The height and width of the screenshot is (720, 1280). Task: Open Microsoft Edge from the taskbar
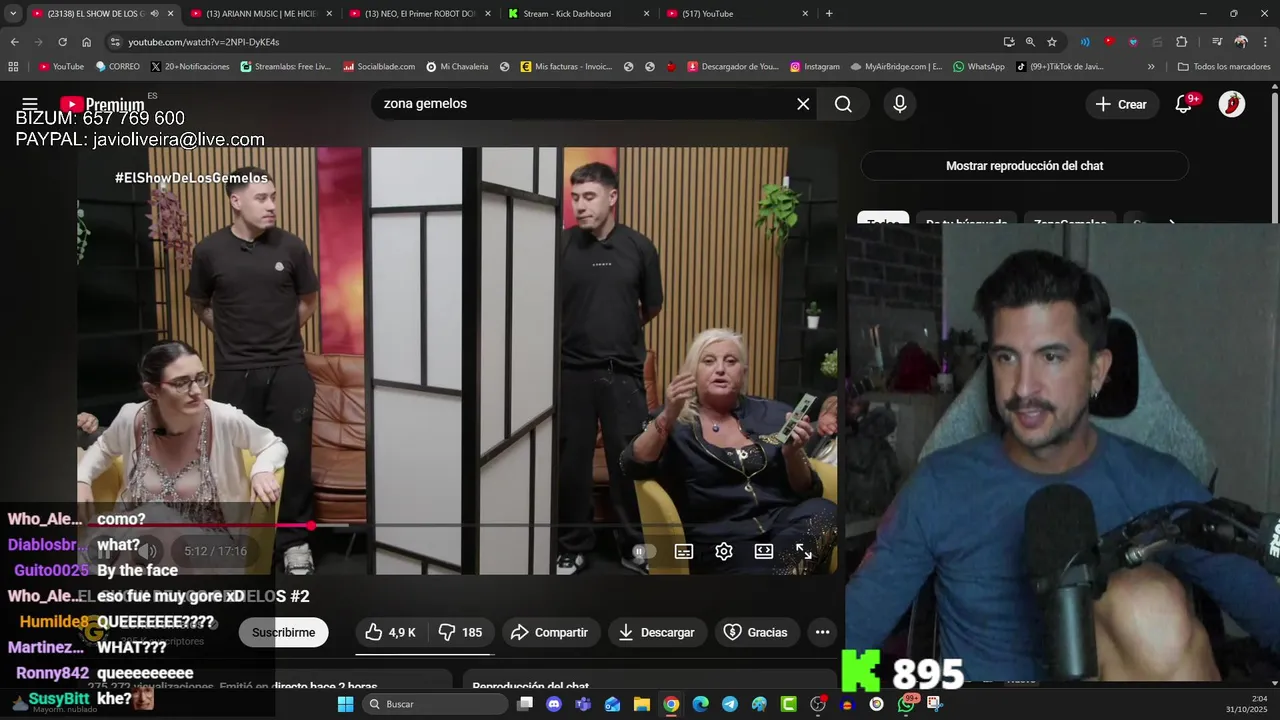pyautogui.click(x=700, y=704)
